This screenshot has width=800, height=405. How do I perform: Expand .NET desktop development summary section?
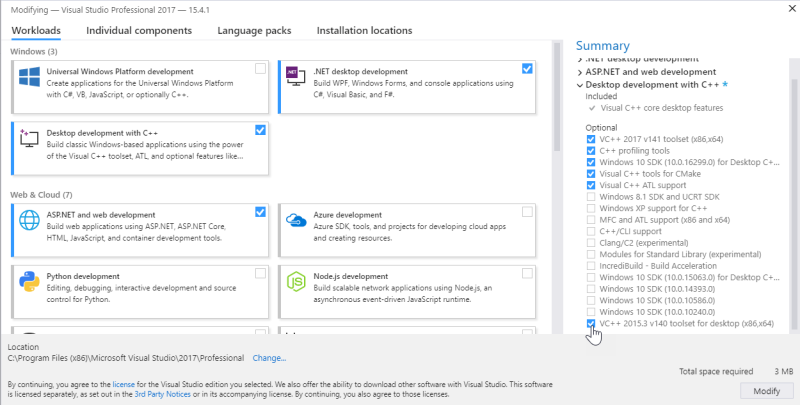click(581, 58)
